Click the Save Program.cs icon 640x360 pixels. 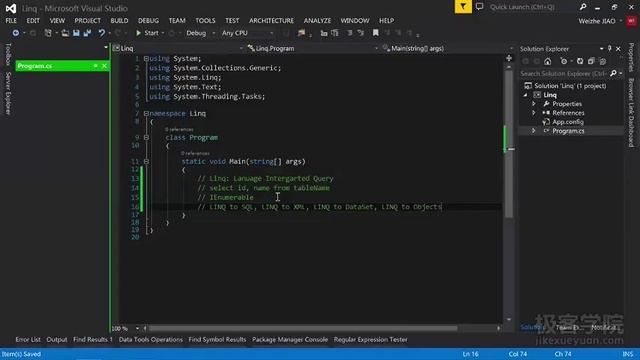[x=76, y=33]
